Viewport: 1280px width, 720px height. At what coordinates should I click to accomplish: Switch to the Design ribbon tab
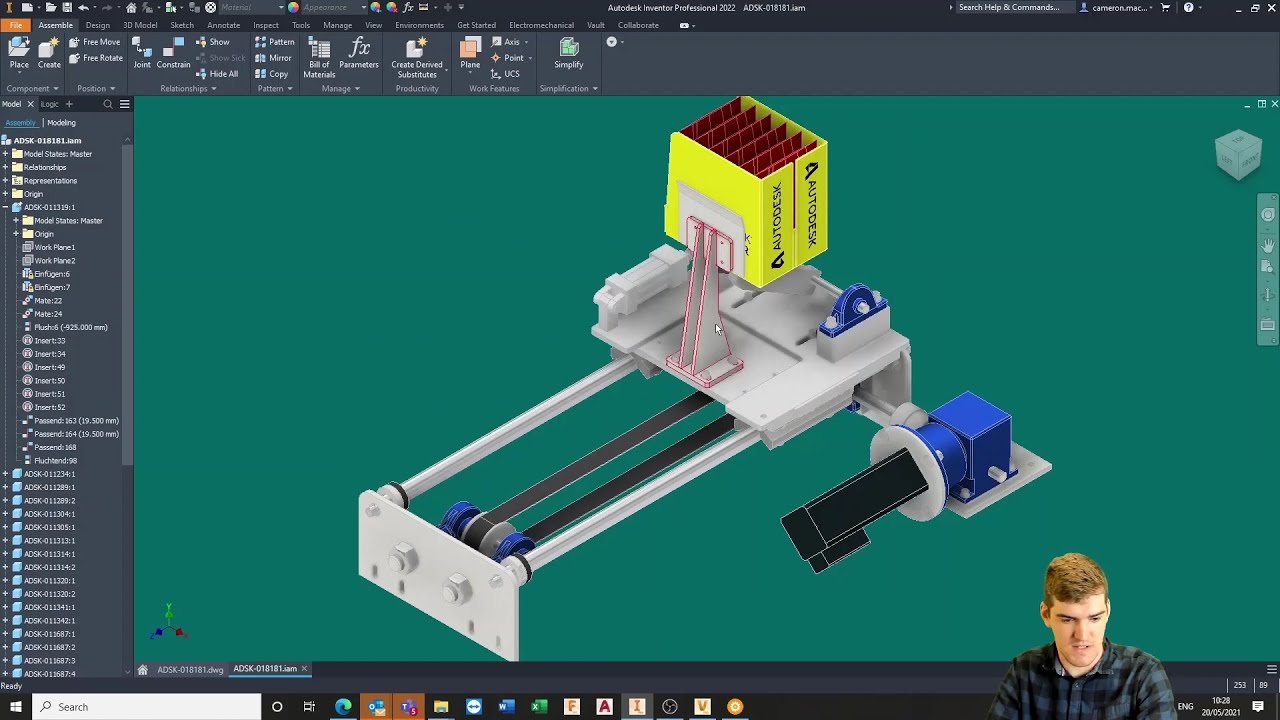point(98,25)
